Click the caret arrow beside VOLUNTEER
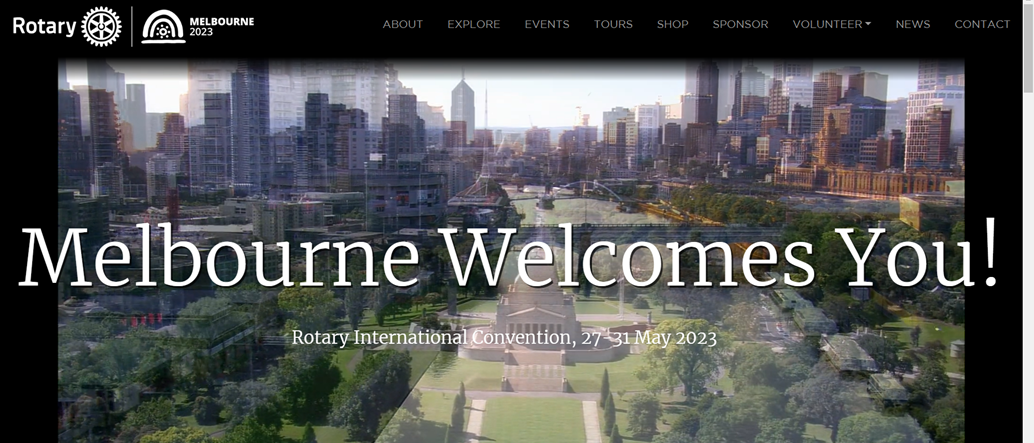This screenshot has height=443, width=1034. point(867,24)
